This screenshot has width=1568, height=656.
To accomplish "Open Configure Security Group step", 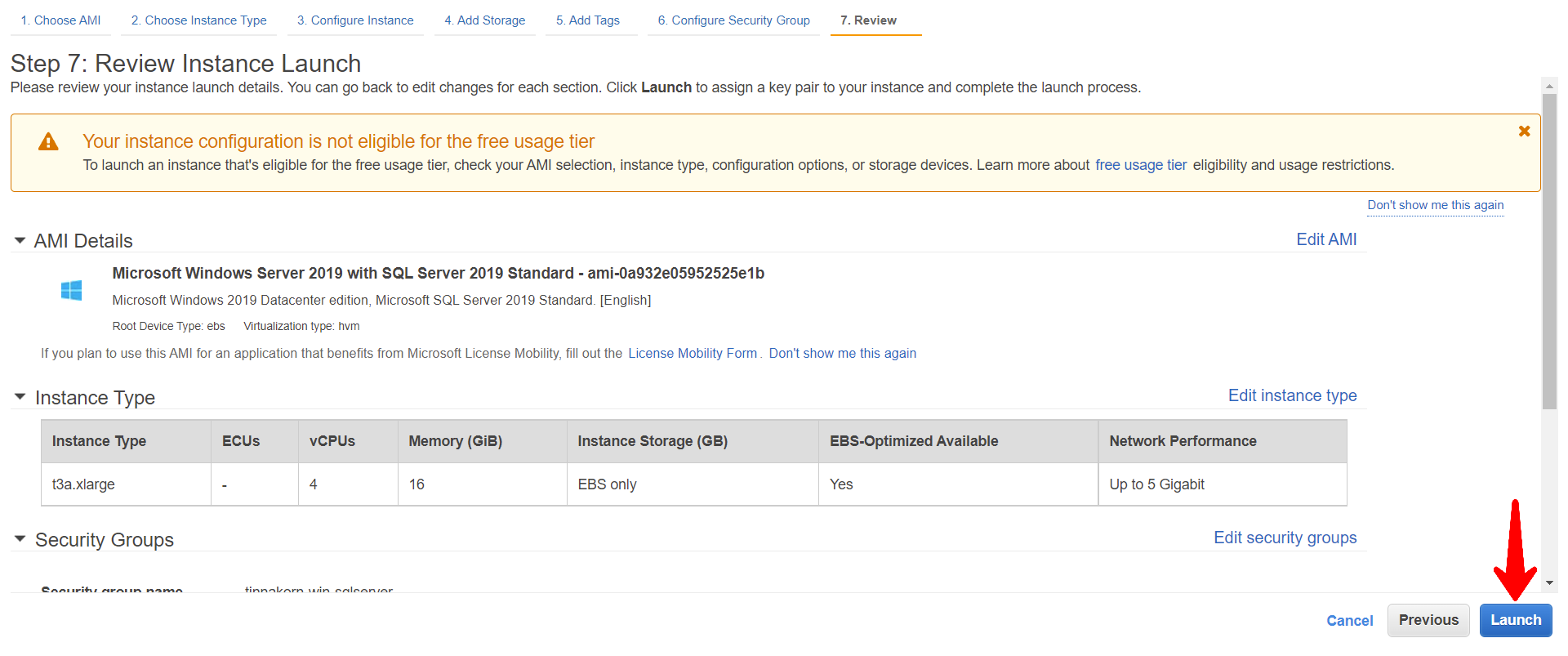I will tap(734, 20).
